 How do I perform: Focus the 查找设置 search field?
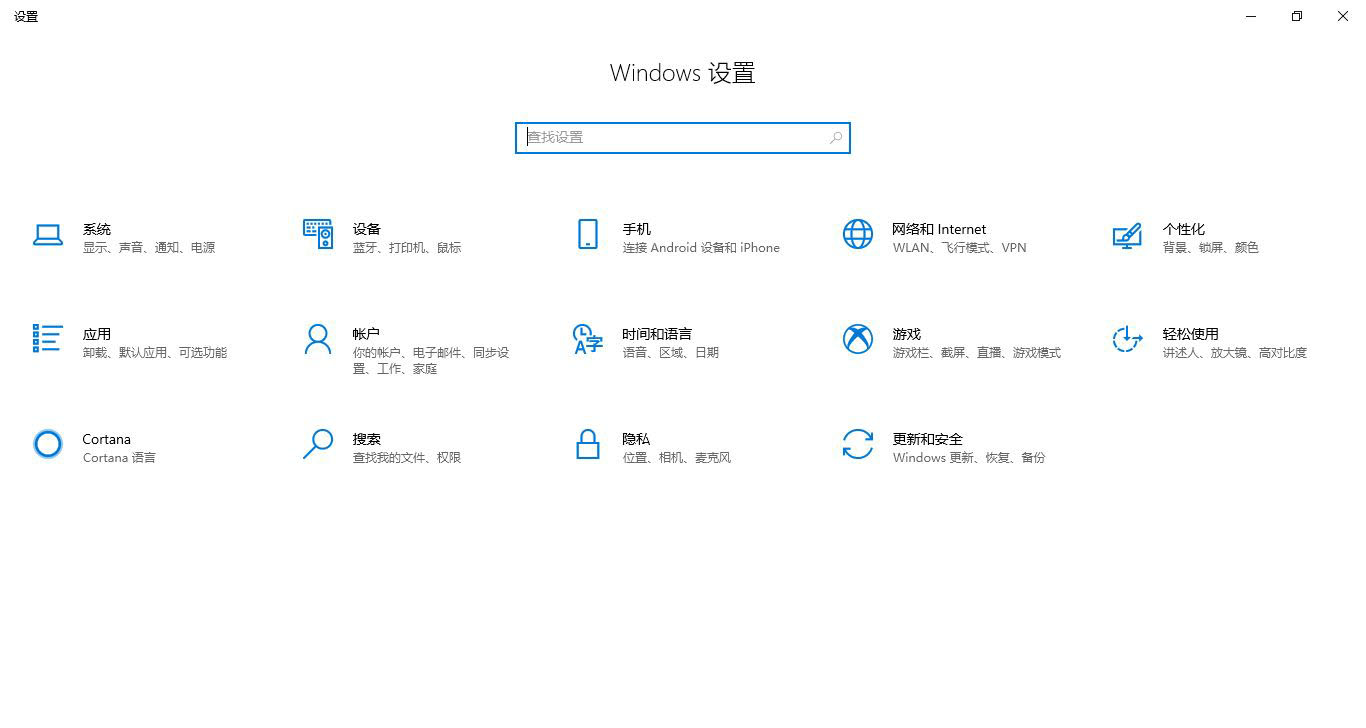tap(683, 138)
